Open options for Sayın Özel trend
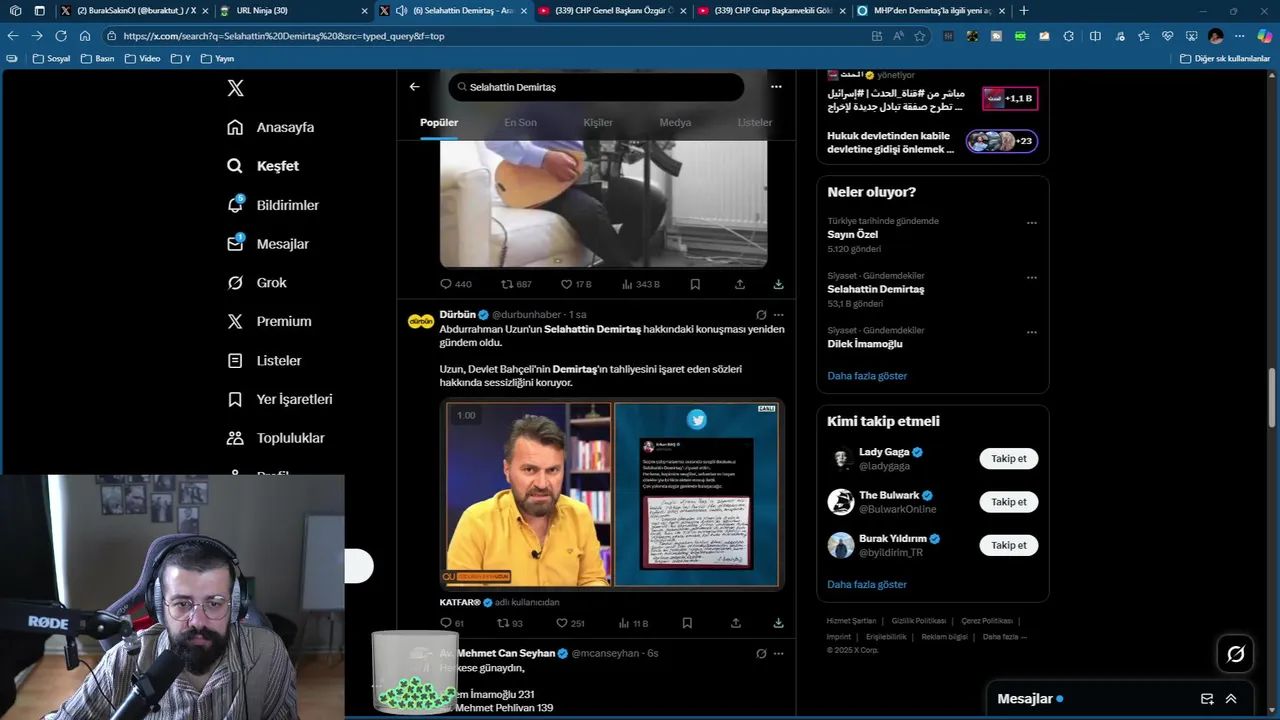Viewport: 1280px width, 720px height. pyautogui.click(x=1032, y=223)
